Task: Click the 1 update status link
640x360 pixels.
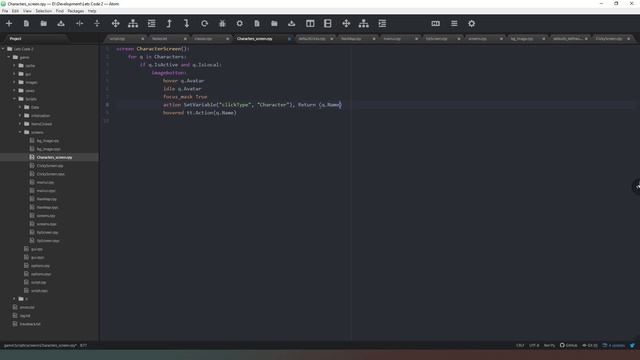Action: tap(614, 345)
